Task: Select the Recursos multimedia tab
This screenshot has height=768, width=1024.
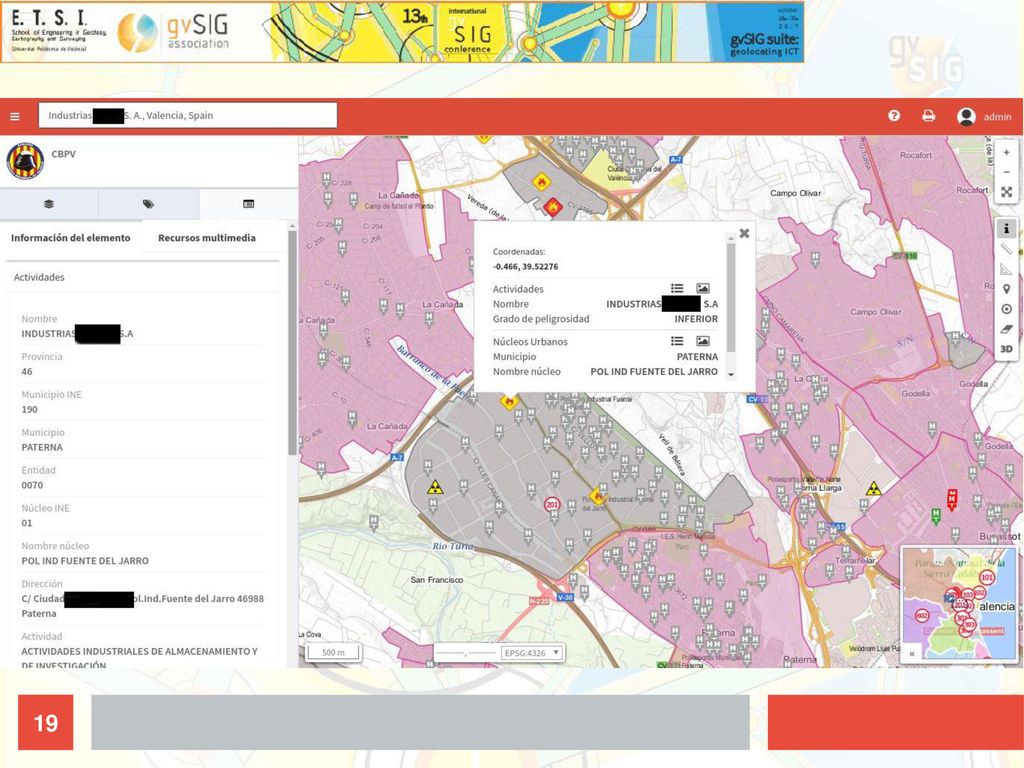Action: (x=206, y=238)
